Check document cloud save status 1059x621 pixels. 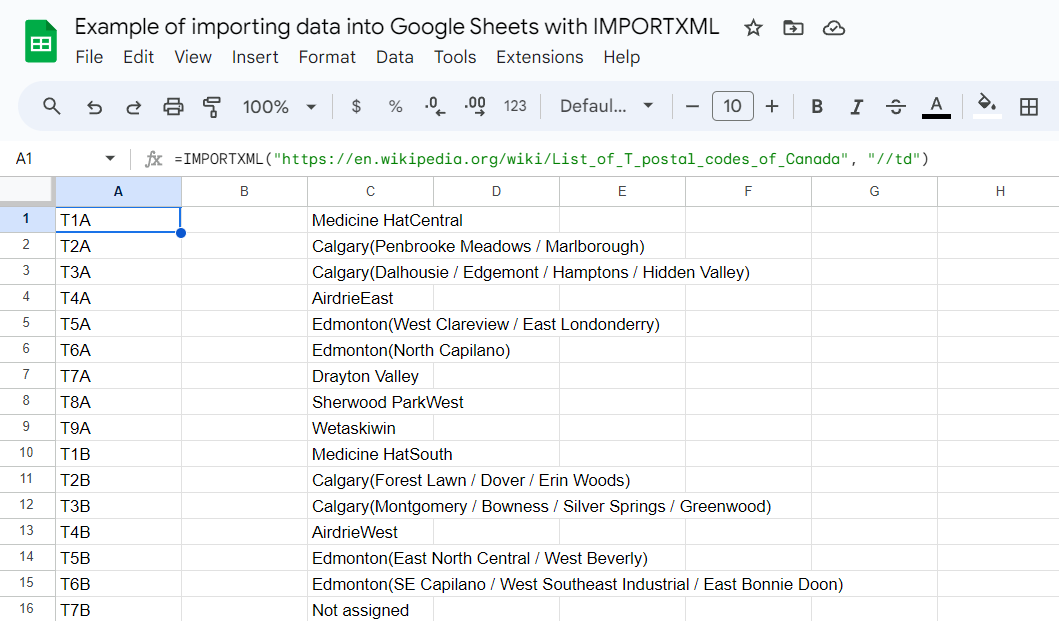coord(834,27)
